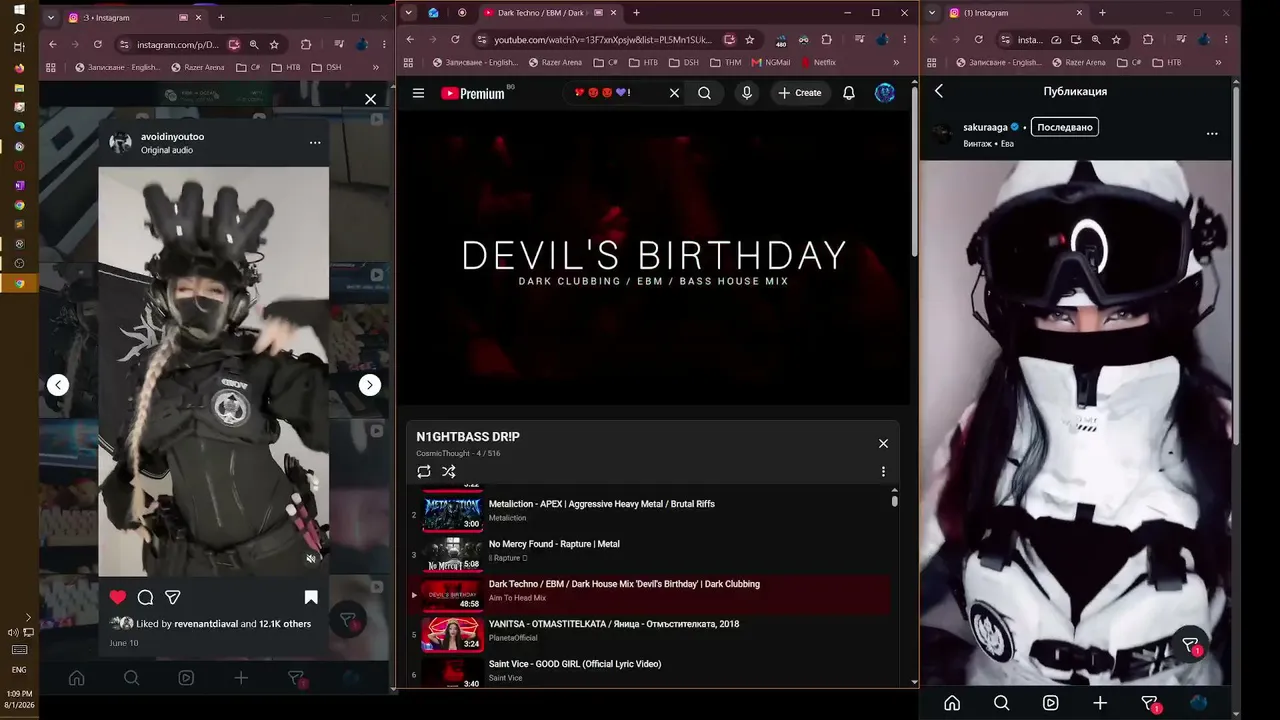Create a new Instagram post in the right window
The image size is (1280, 720).
(x=1100, y=703)
